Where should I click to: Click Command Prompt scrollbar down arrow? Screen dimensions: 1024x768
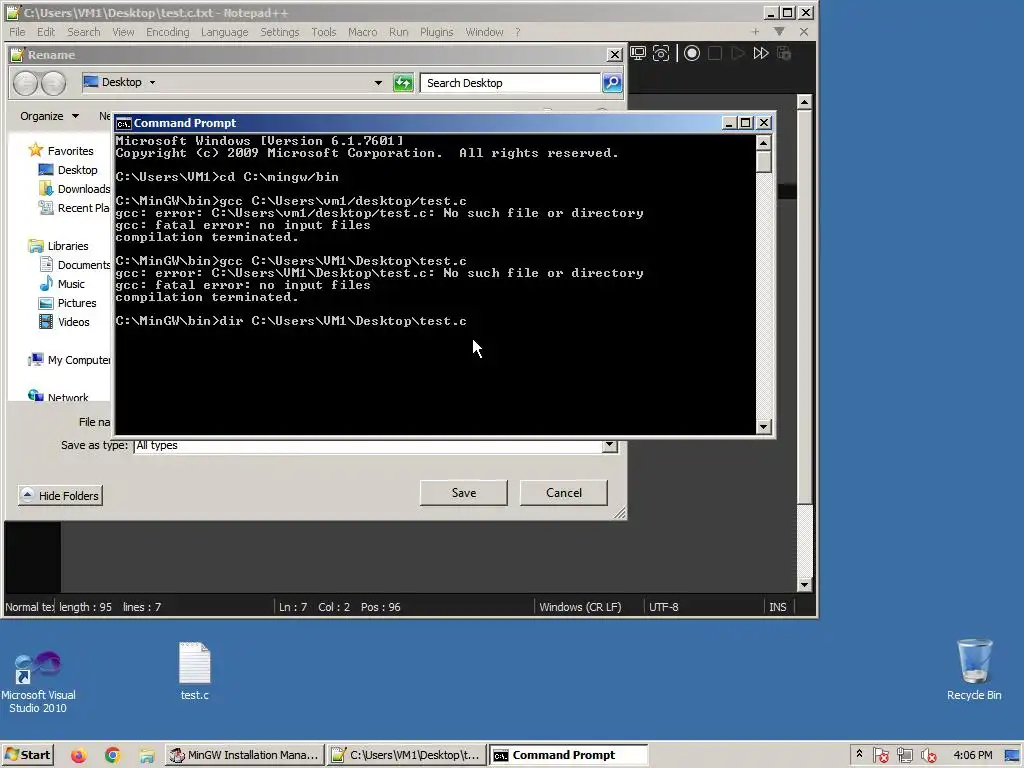[763, 427]
